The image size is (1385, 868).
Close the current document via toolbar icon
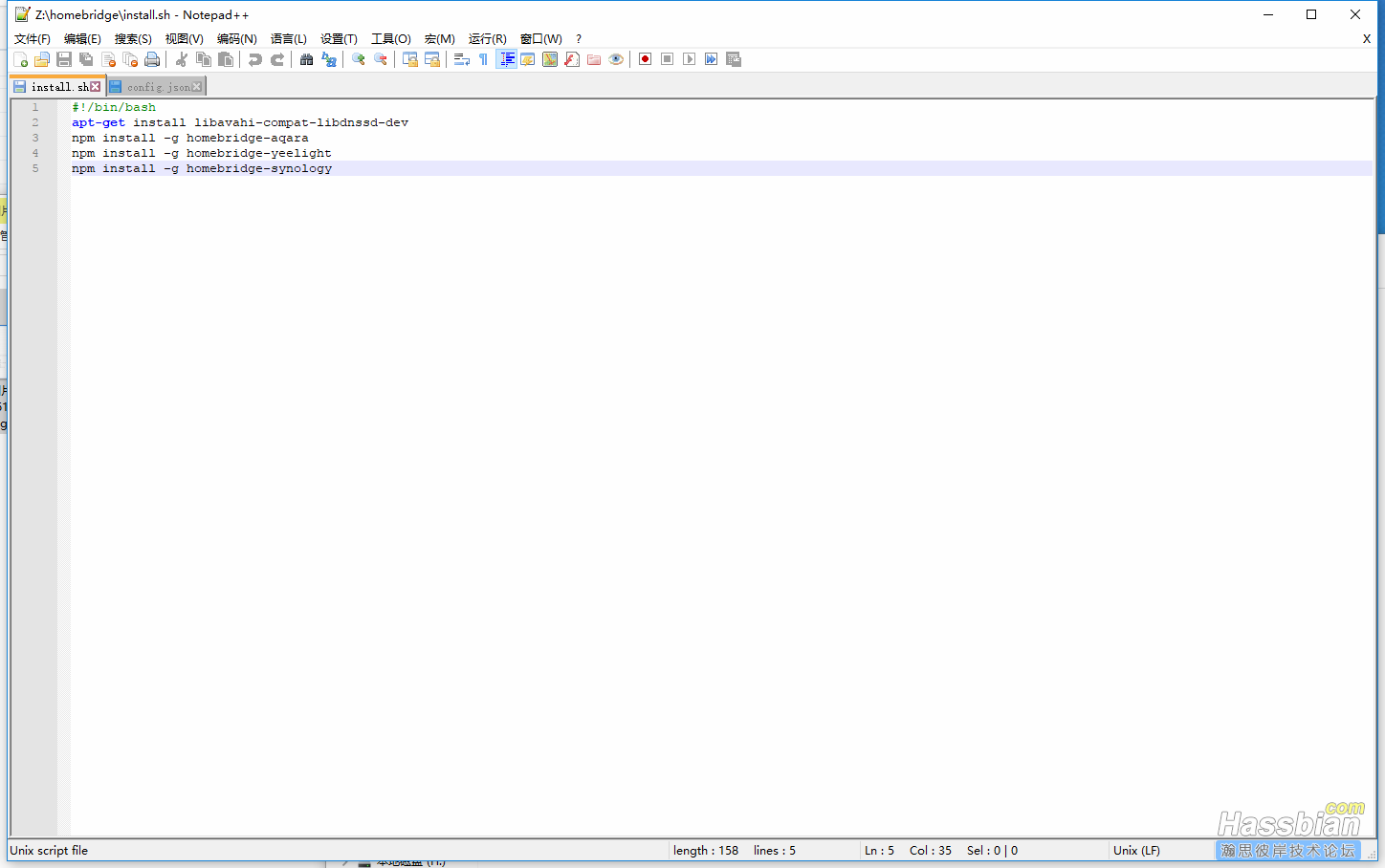108,59
